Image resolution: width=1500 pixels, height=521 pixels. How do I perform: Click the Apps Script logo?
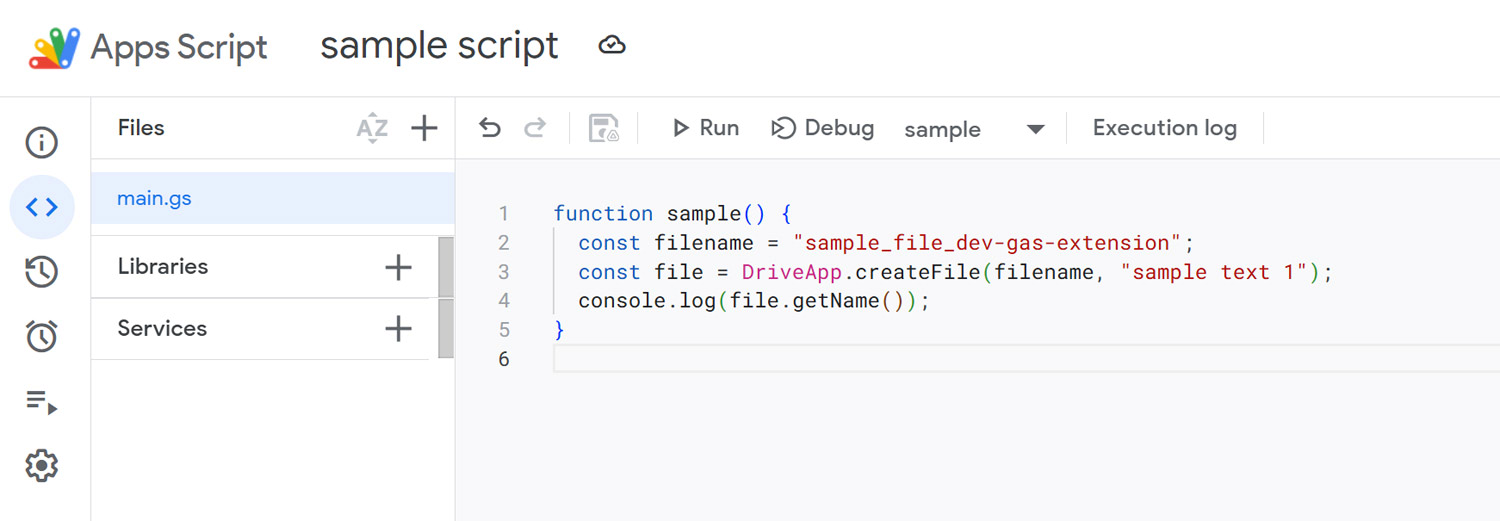point(54,47)
